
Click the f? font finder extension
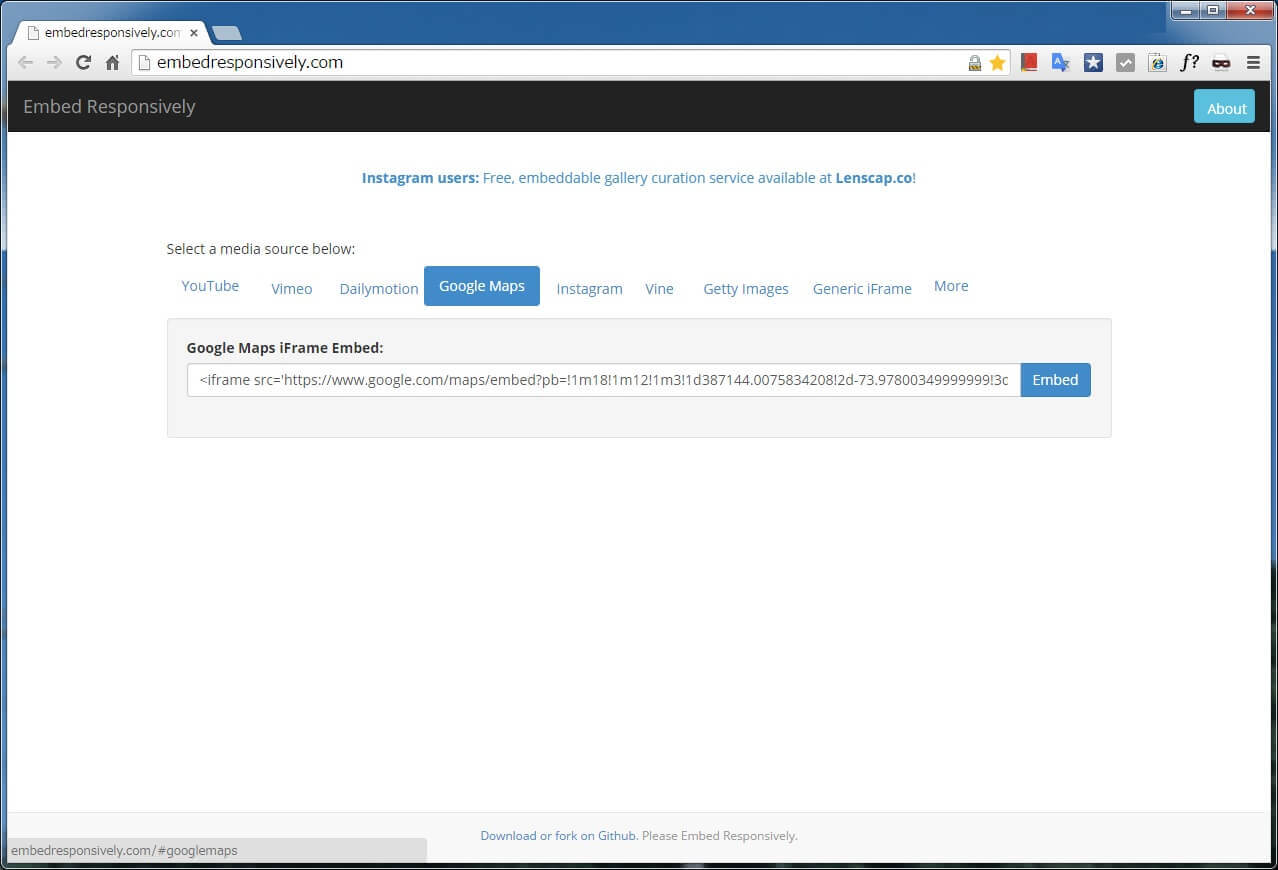(x=1189, y=63)
